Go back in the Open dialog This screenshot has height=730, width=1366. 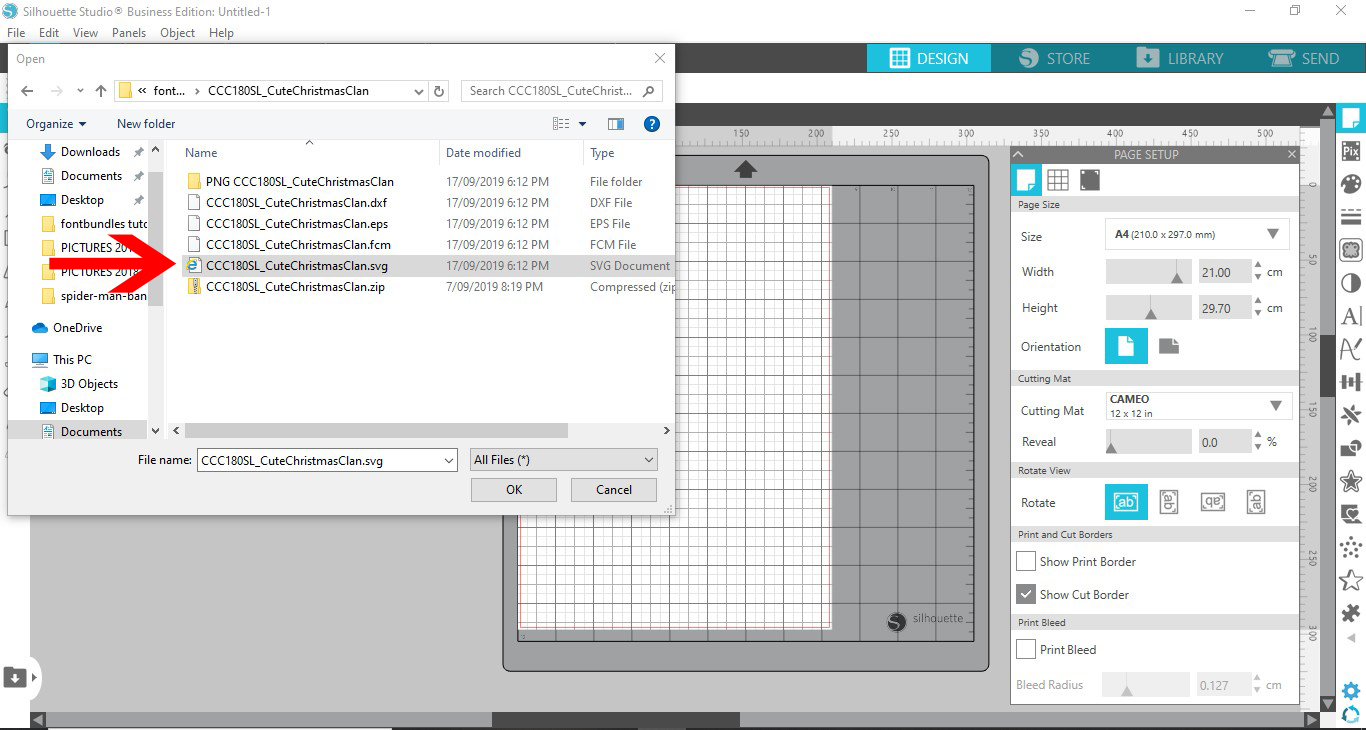(x=27, y=91)
